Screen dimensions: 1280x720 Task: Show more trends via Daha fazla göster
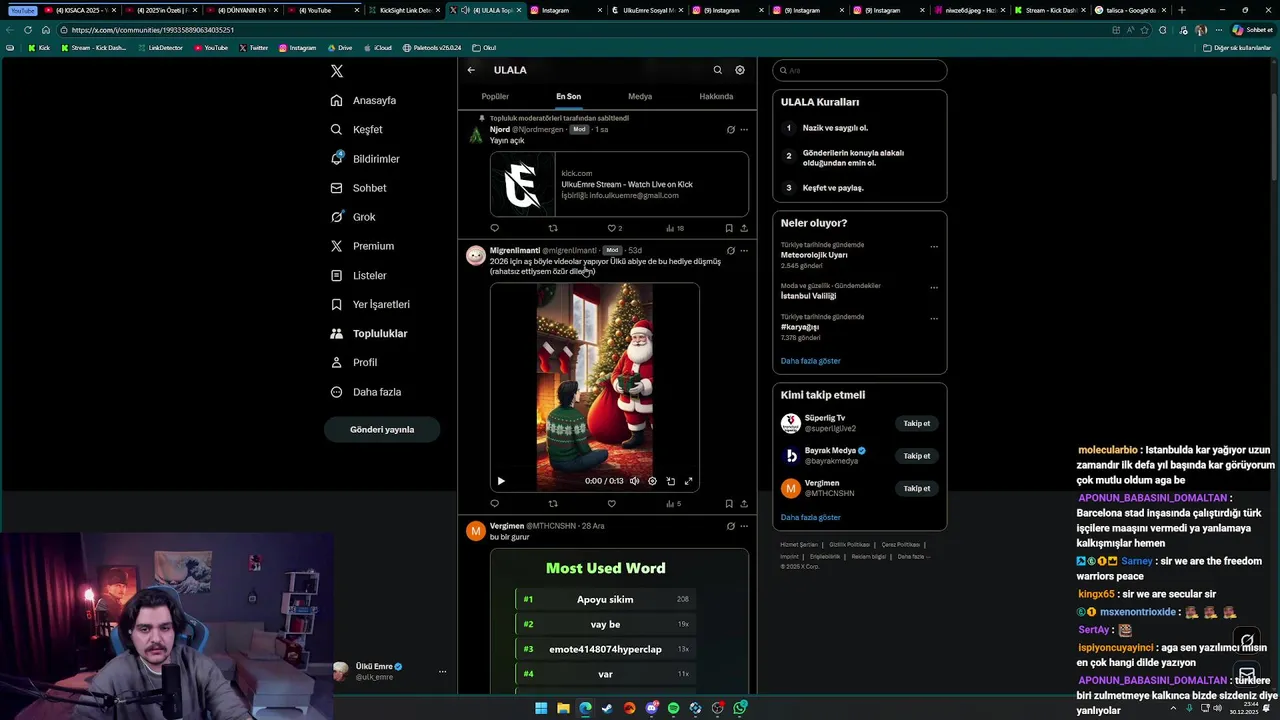[x=811, y=361]
